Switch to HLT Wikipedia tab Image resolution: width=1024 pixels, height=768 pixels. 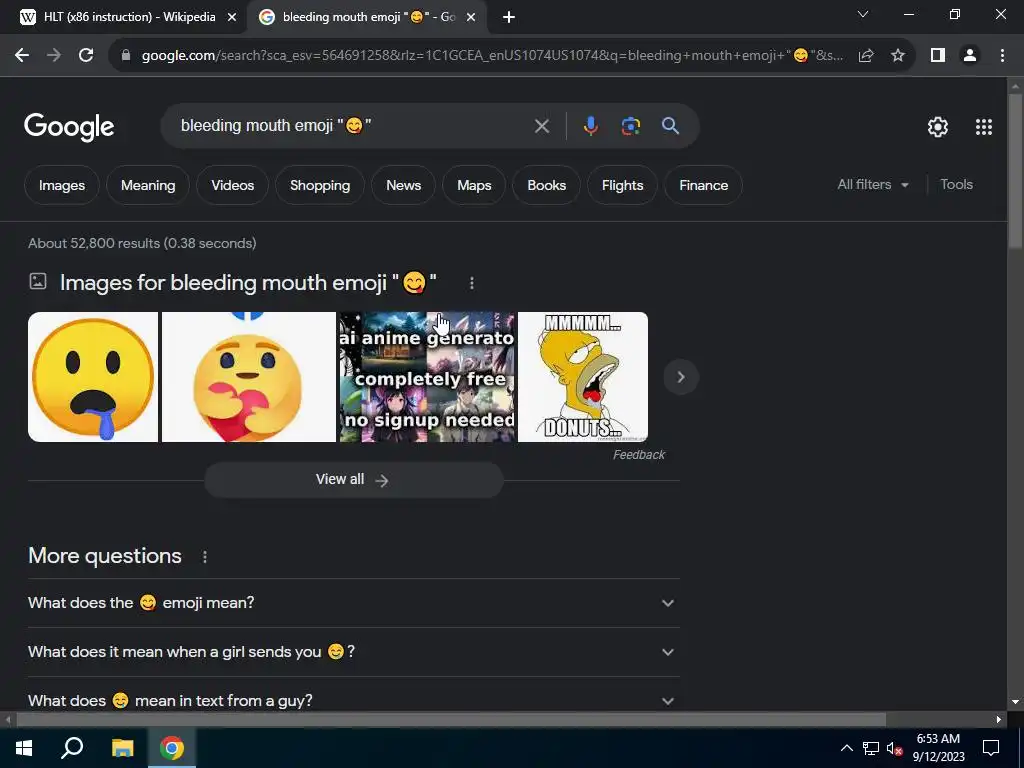click(129, 17)
